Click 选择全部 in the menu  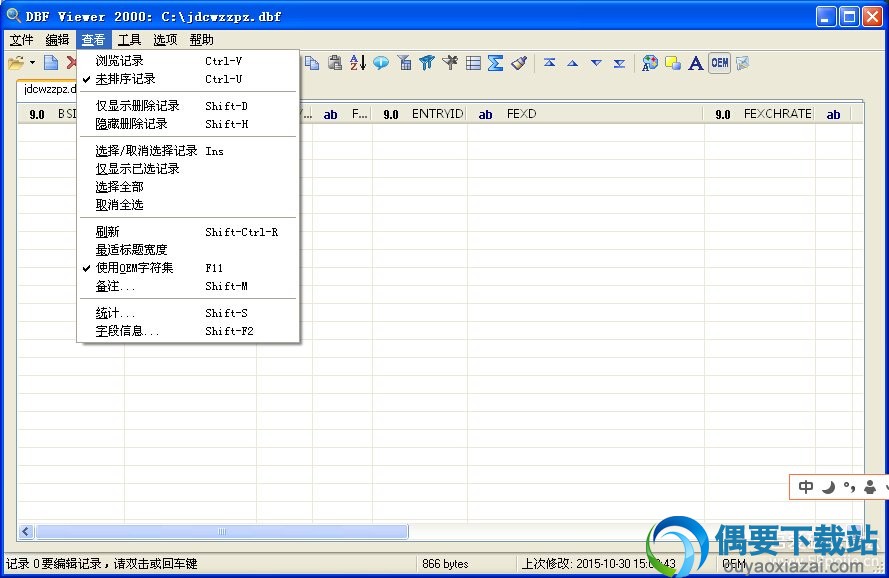[x=188, y=187]
